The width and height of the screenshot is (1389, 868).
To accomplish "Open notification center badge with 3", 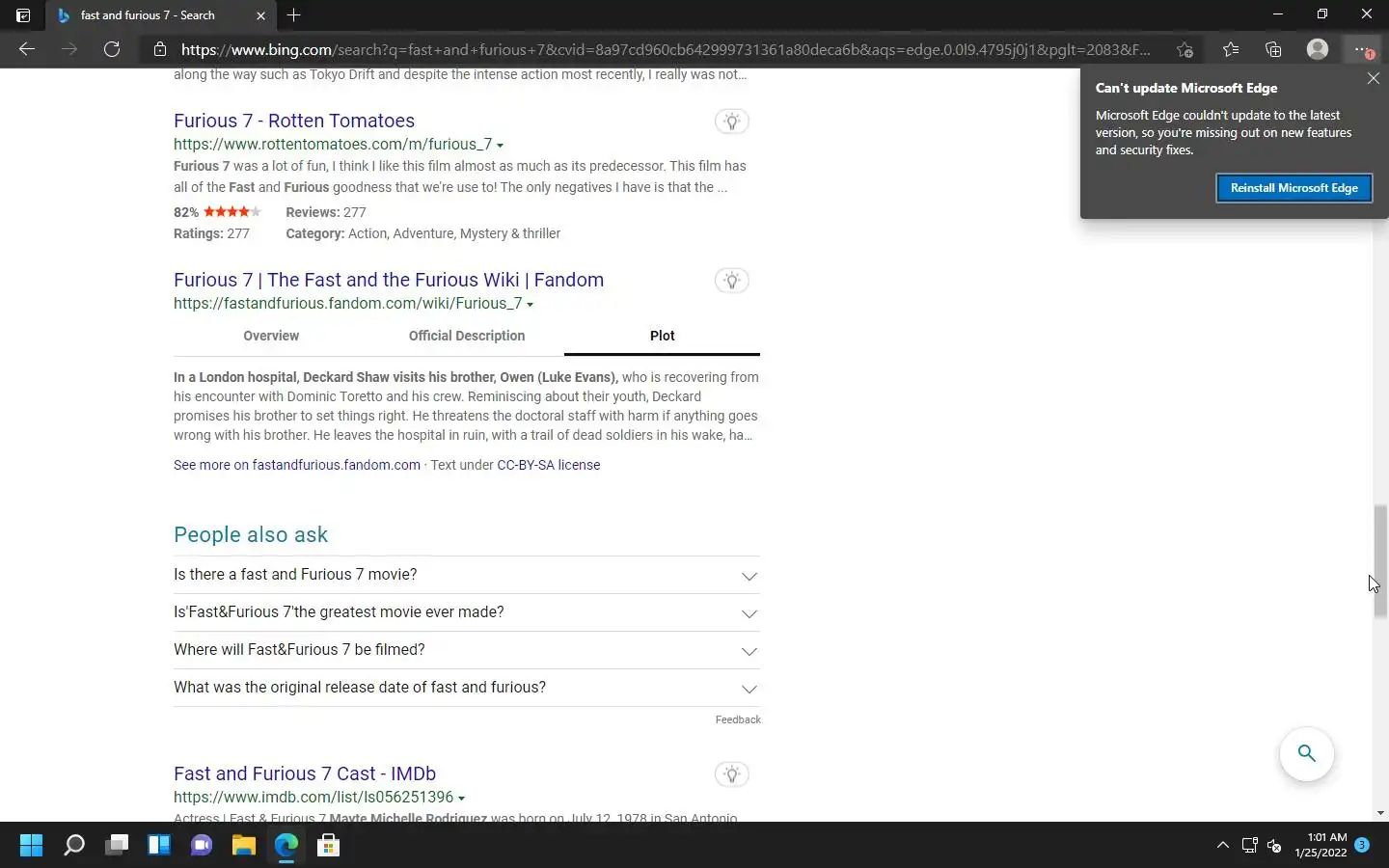I will [1362, 845].
